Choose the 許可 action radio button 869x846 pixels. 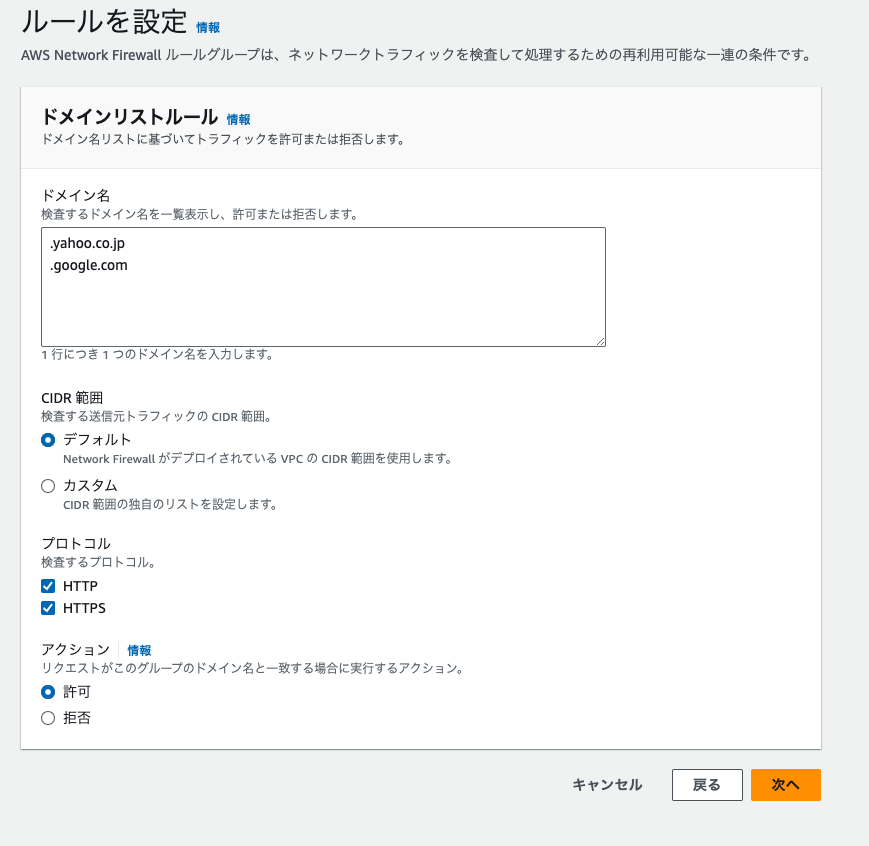tap(48, 692)
